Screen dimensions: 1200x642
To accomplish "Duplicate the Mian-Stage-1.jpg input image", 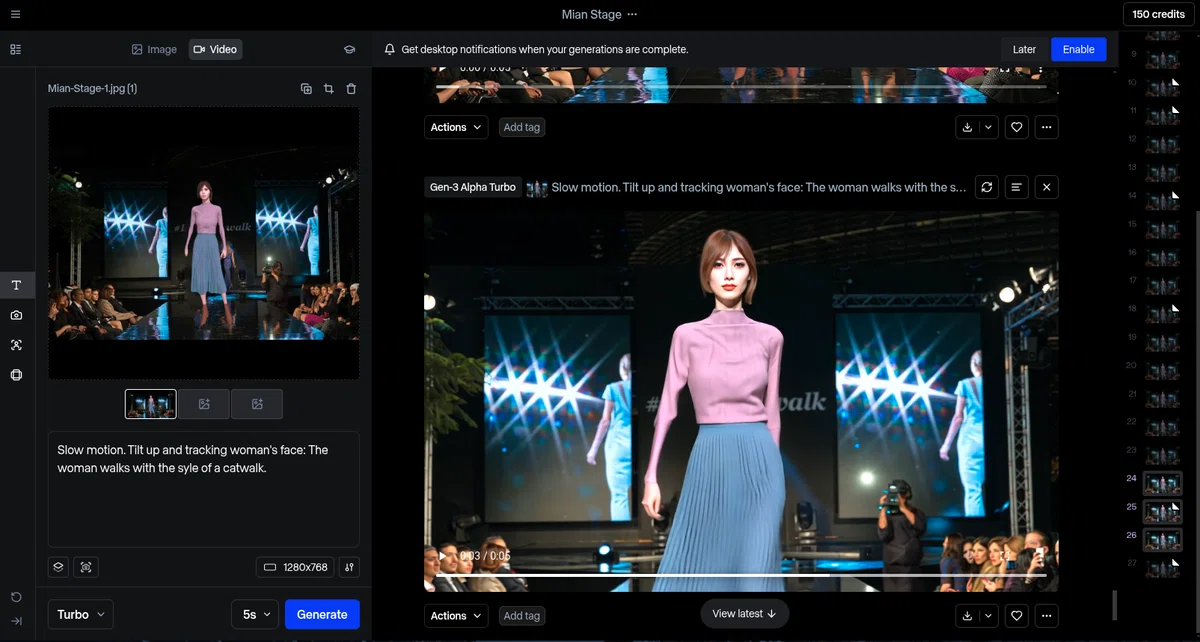I will point(306,89).
